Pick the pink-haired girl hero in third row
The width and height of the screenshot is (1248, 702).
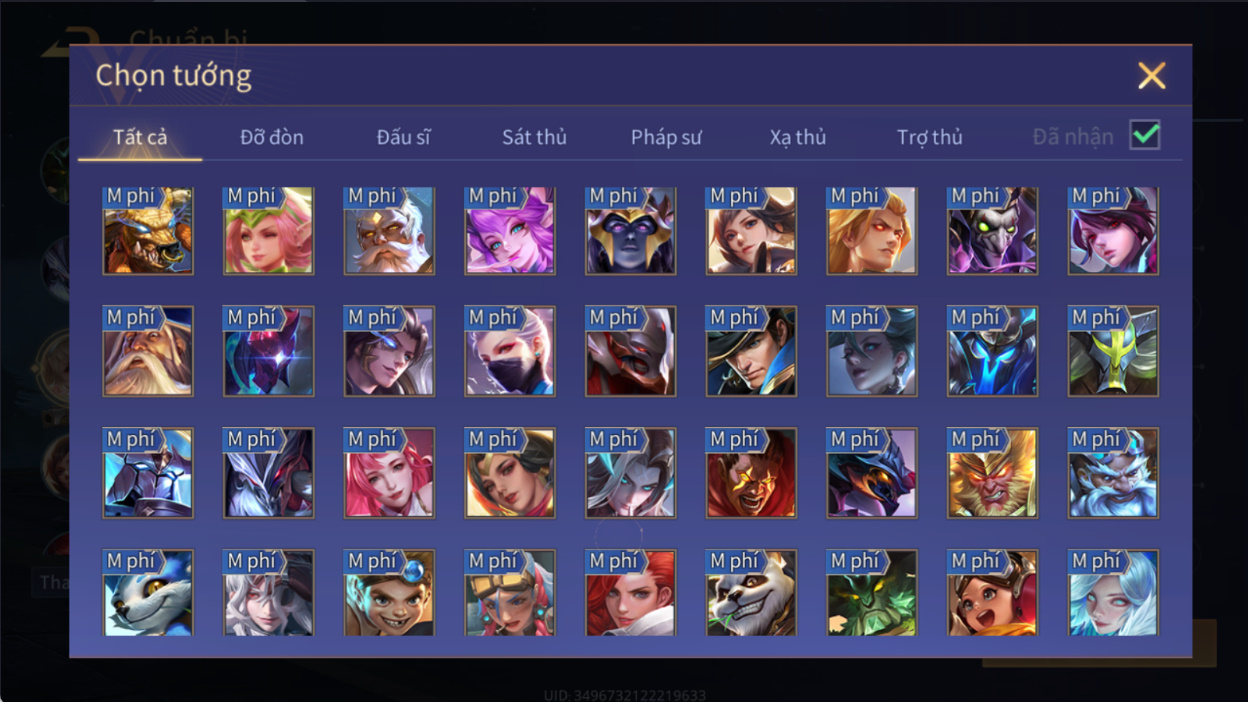click(x=389, y=472)
